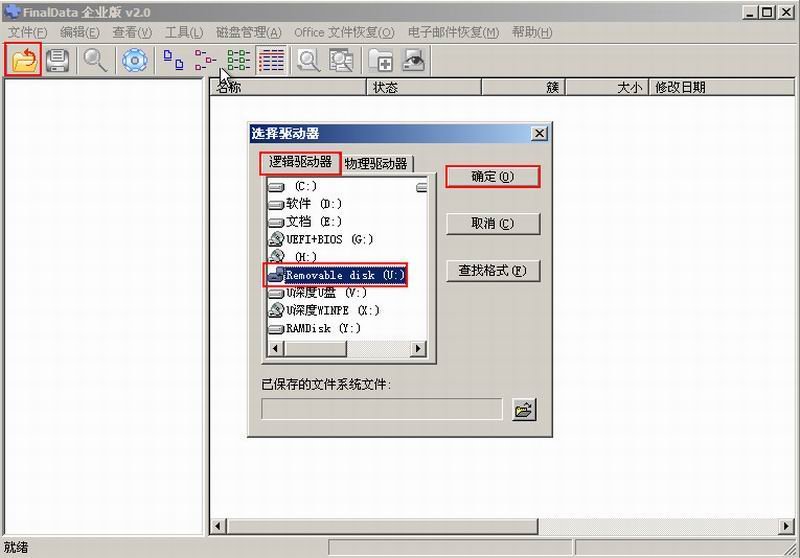Click the Save floppy disk toolbar icon

tap(58, 60)
